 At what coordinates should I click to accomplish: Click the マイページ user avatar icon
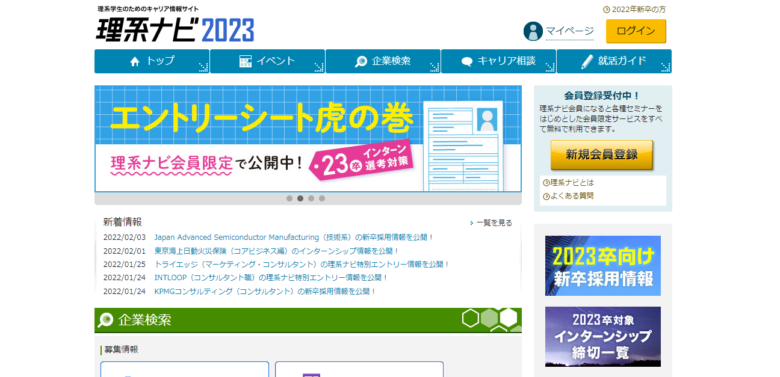pos(533,31)
